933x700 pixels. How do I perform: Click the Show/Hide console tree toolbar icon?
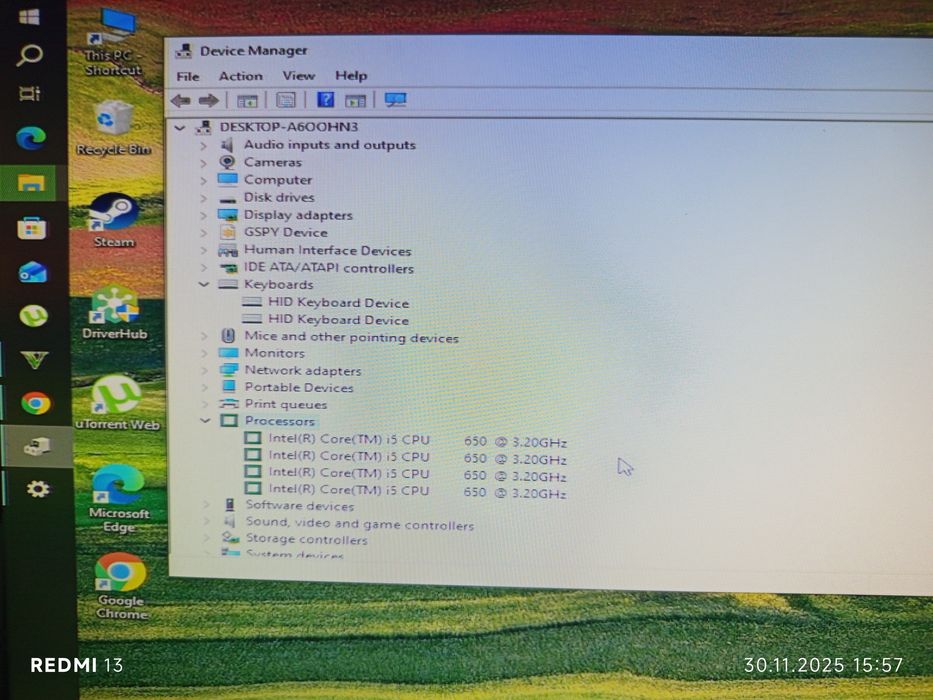click(248, 101)
